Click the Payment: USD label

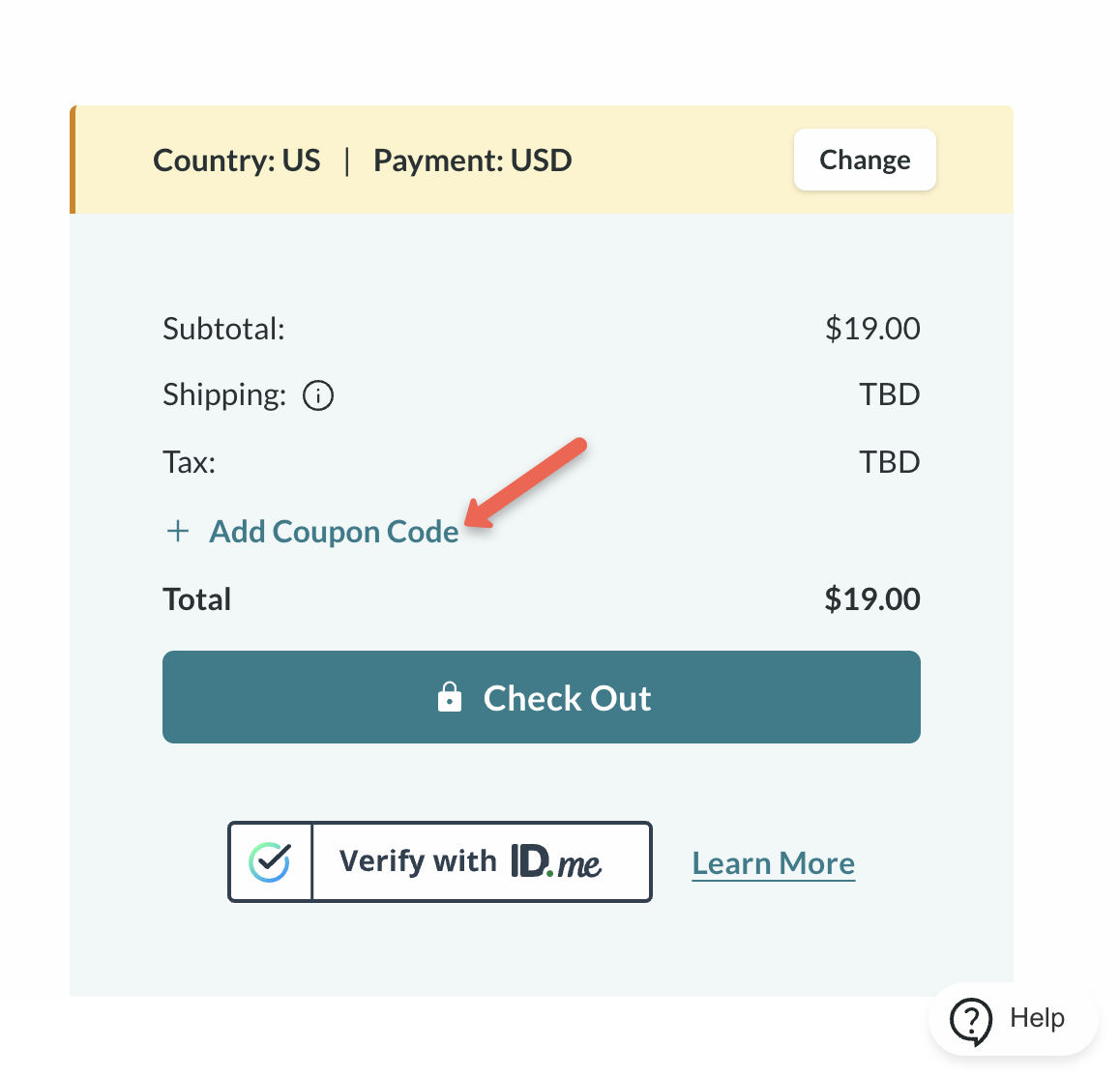[472, 160]
